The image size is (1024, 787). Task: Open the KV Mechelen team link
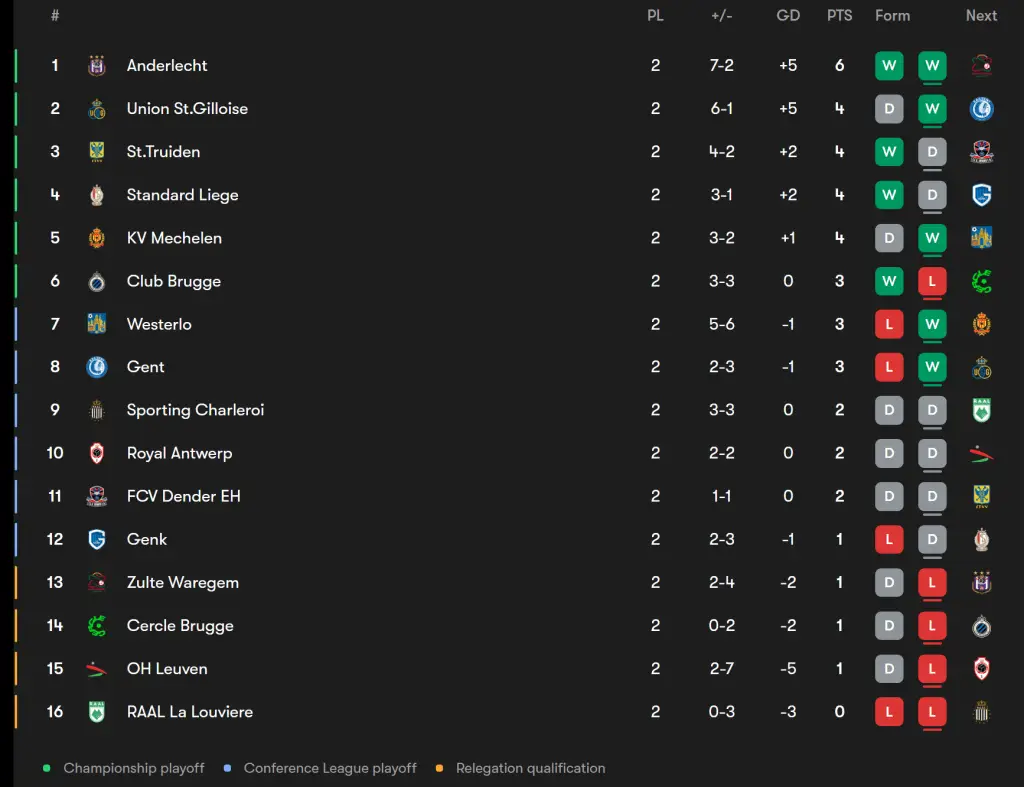174,238
